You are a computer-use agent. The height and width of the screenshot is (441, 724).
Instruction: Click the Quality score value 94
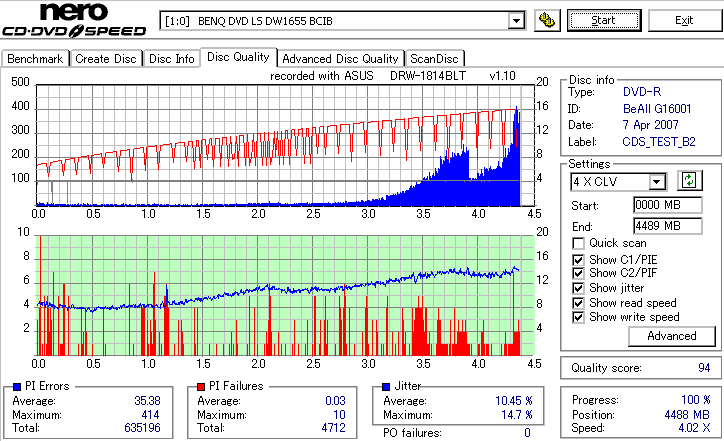tap(704, 368)
